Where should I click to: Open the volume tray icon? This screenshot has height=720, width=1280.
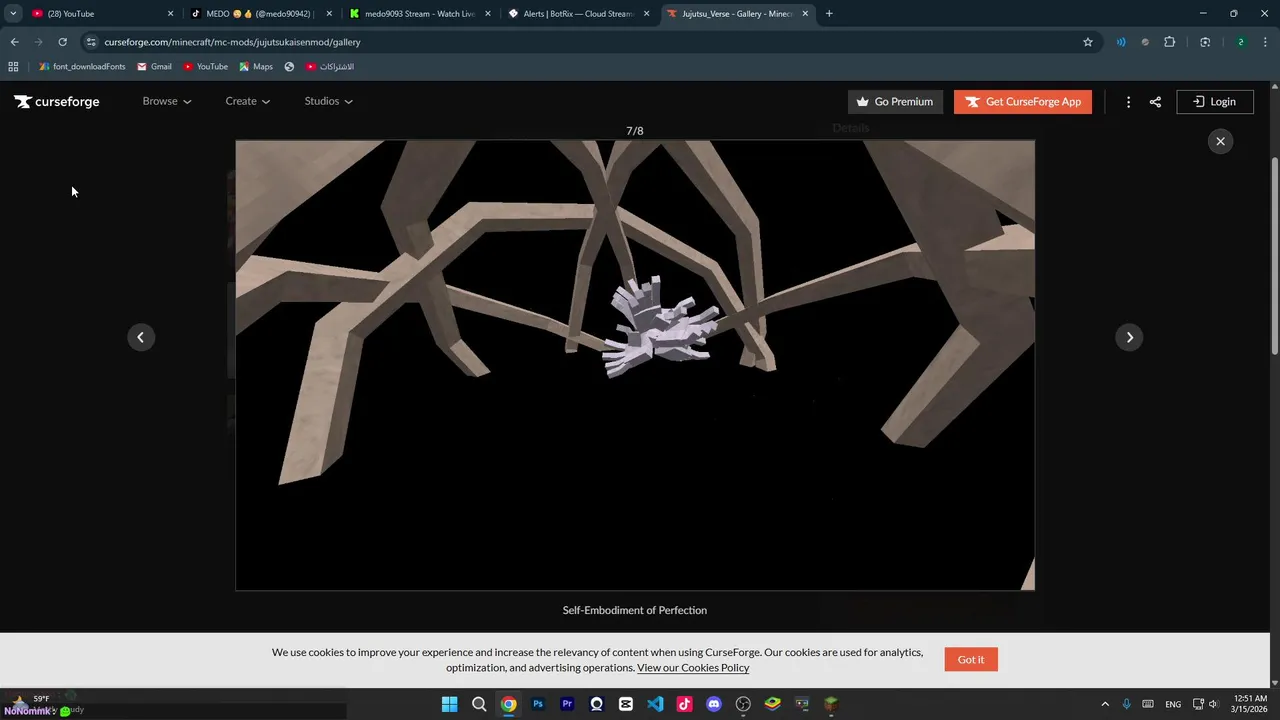pos(1214,704)
